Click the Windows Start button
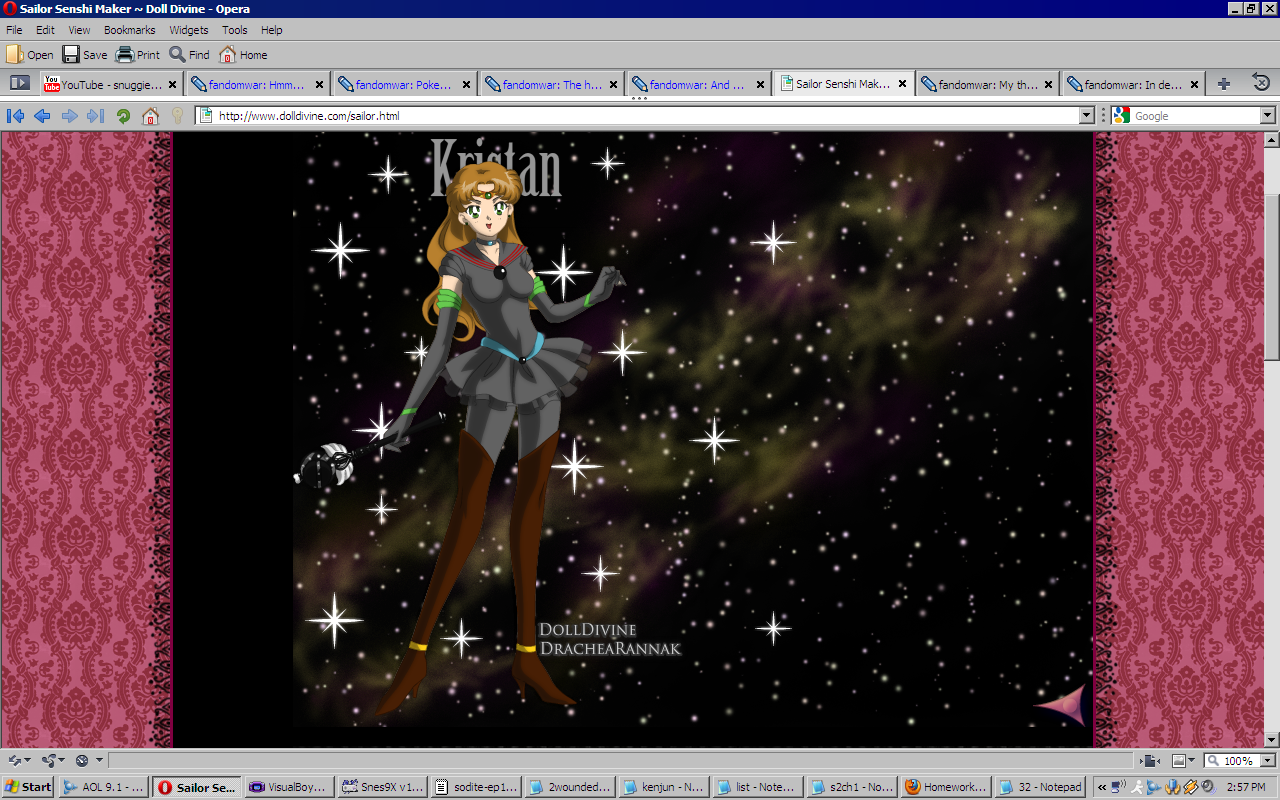This screenshot has width=1280, height=800. [28, 787]
